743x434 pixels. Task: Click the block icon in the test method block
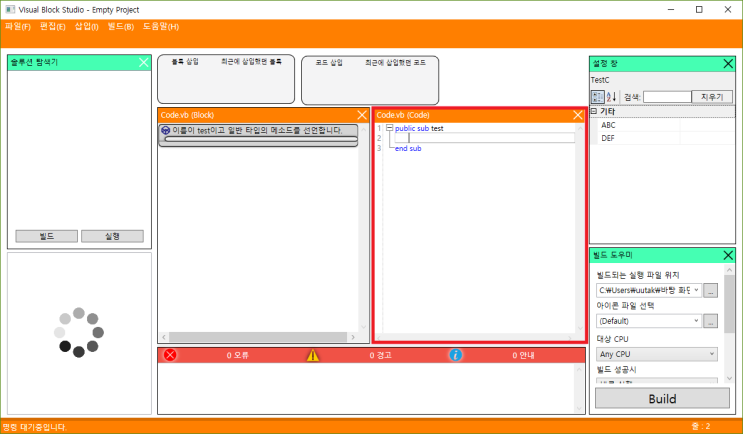165,130
